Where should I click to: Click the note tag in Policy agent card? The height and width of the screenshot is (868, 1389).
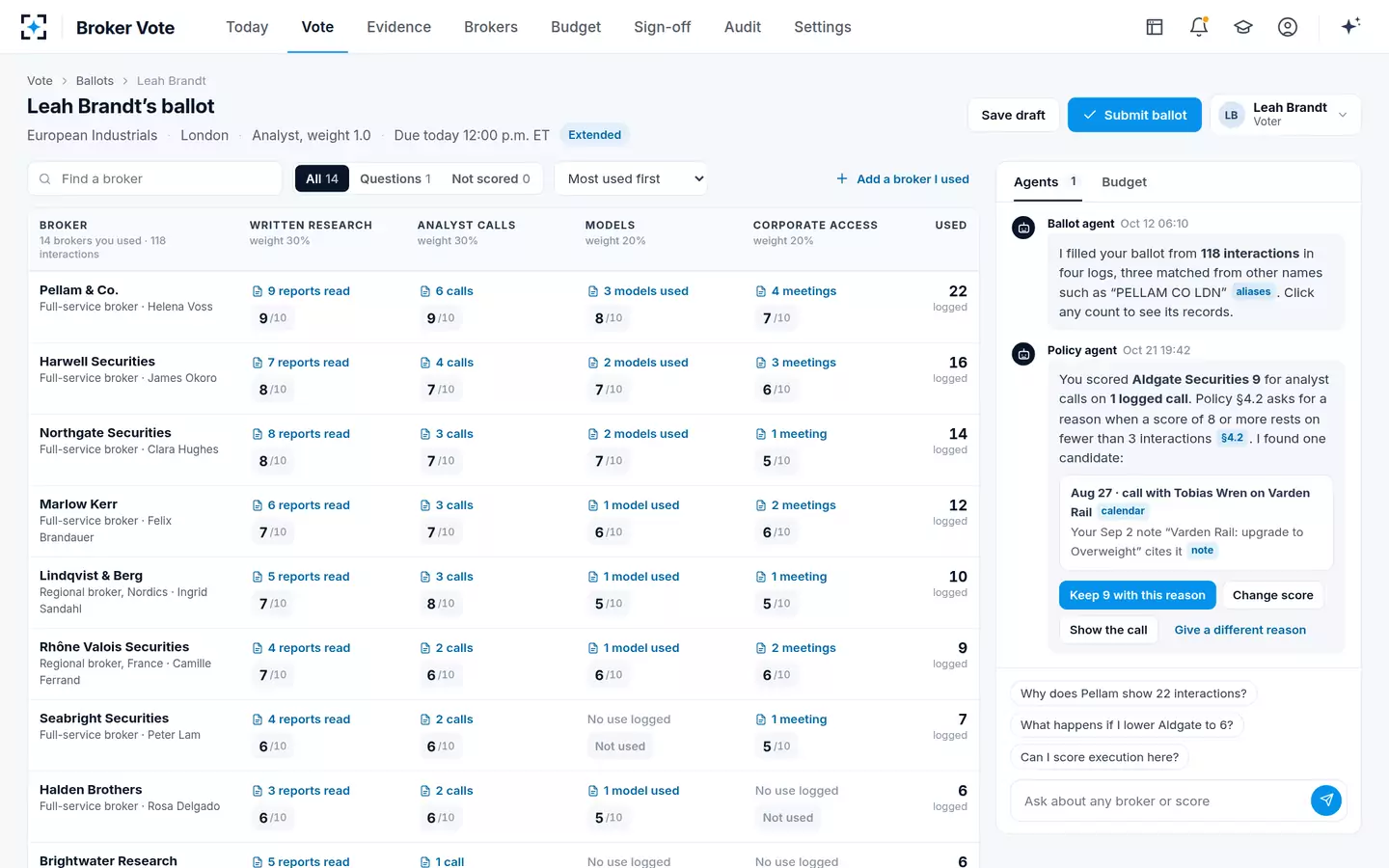(x=1202, y=551)
